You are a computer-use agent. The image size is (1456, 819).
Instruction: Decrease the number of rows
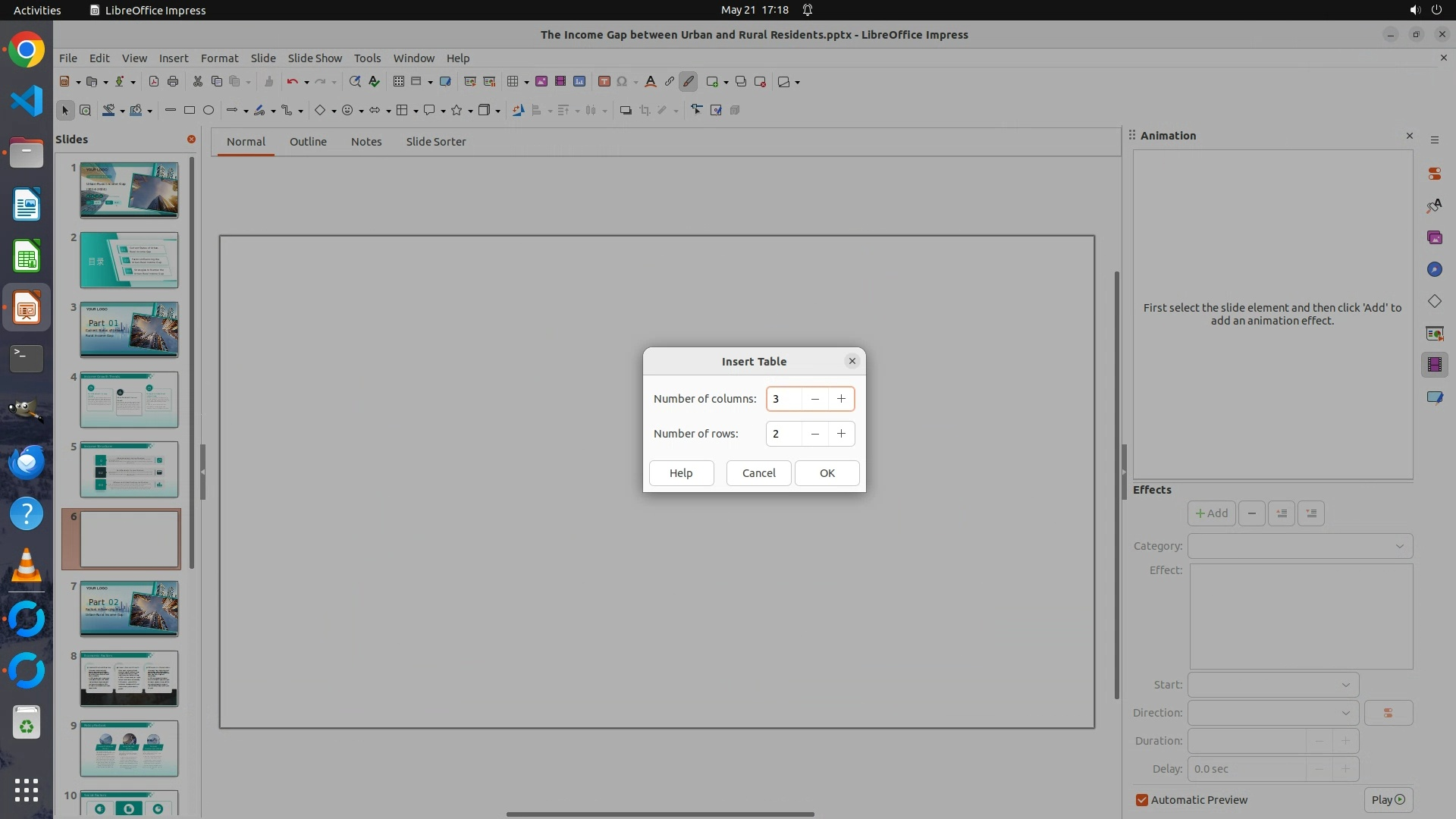tap(814, 434)
